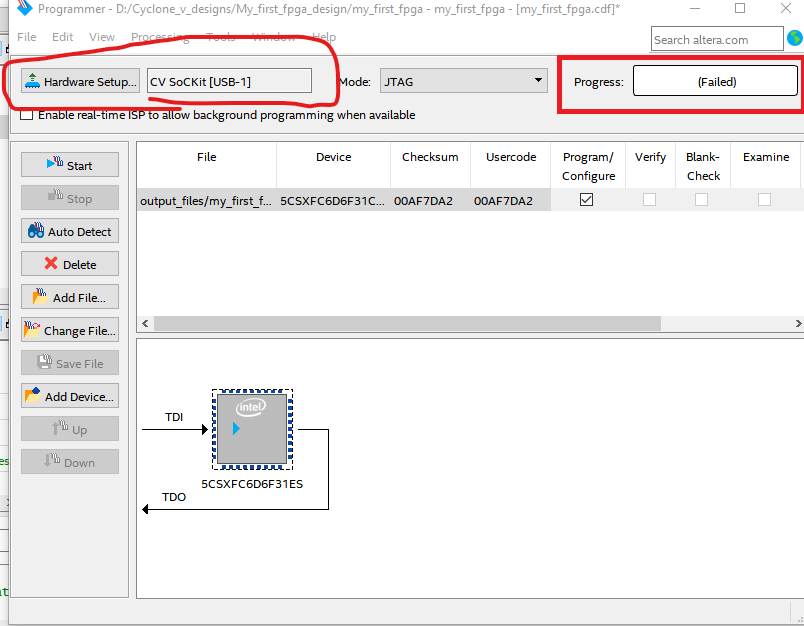Viewport: 804px width, 626px height.
Task: Minimize the Programmer window
Action: 695,9
